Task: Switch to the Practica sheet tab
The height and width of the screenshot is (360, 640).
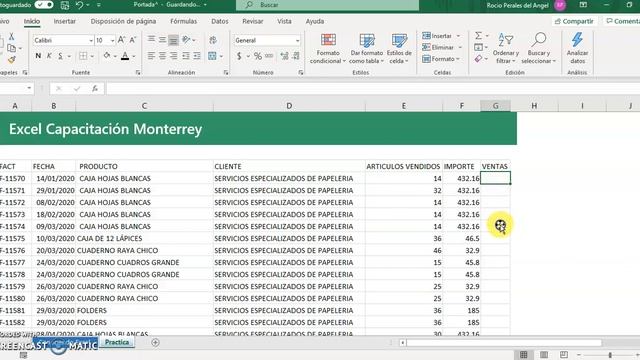Action: tap(117, 342)
